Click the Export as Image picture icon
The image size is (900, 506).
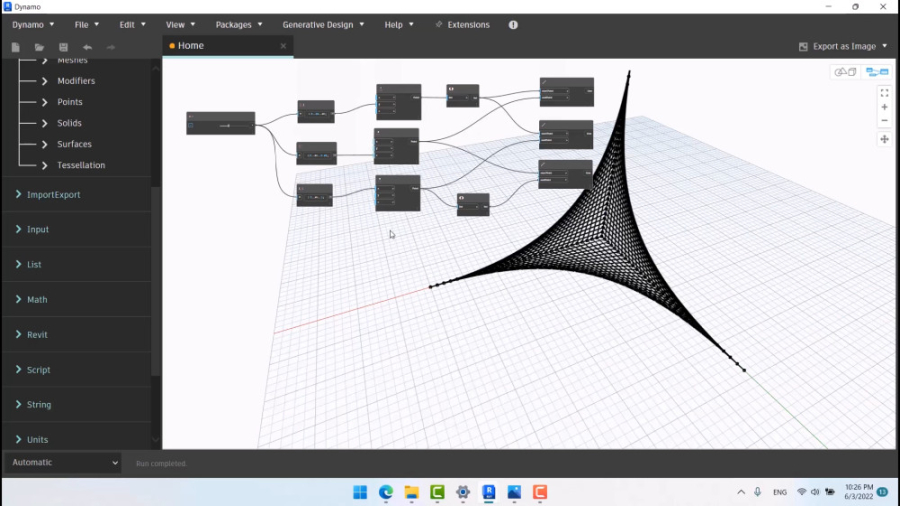(803, 46)
